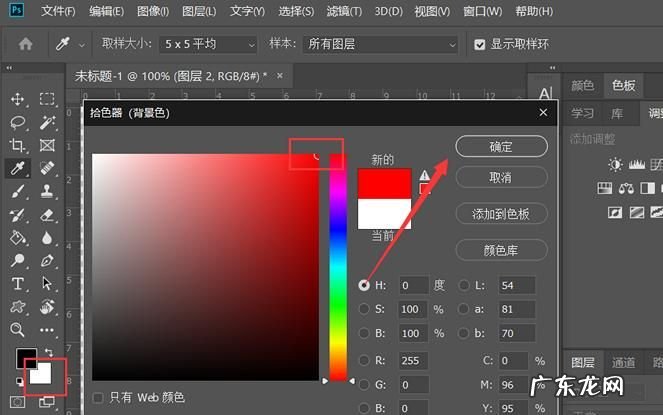663x415 pixels.
Task: Switch to the 色板 tab
Action: pyautogui.click(x=623, y=86)
